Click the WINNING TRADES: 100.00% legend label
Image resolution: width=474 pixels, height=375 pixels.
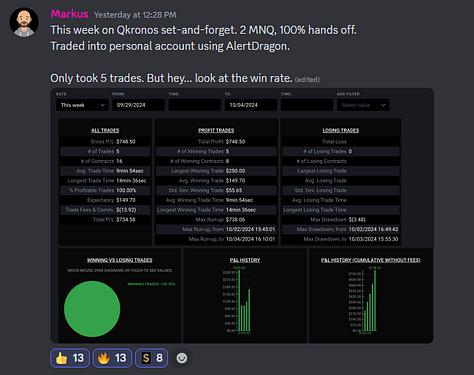tap(151, 284)
